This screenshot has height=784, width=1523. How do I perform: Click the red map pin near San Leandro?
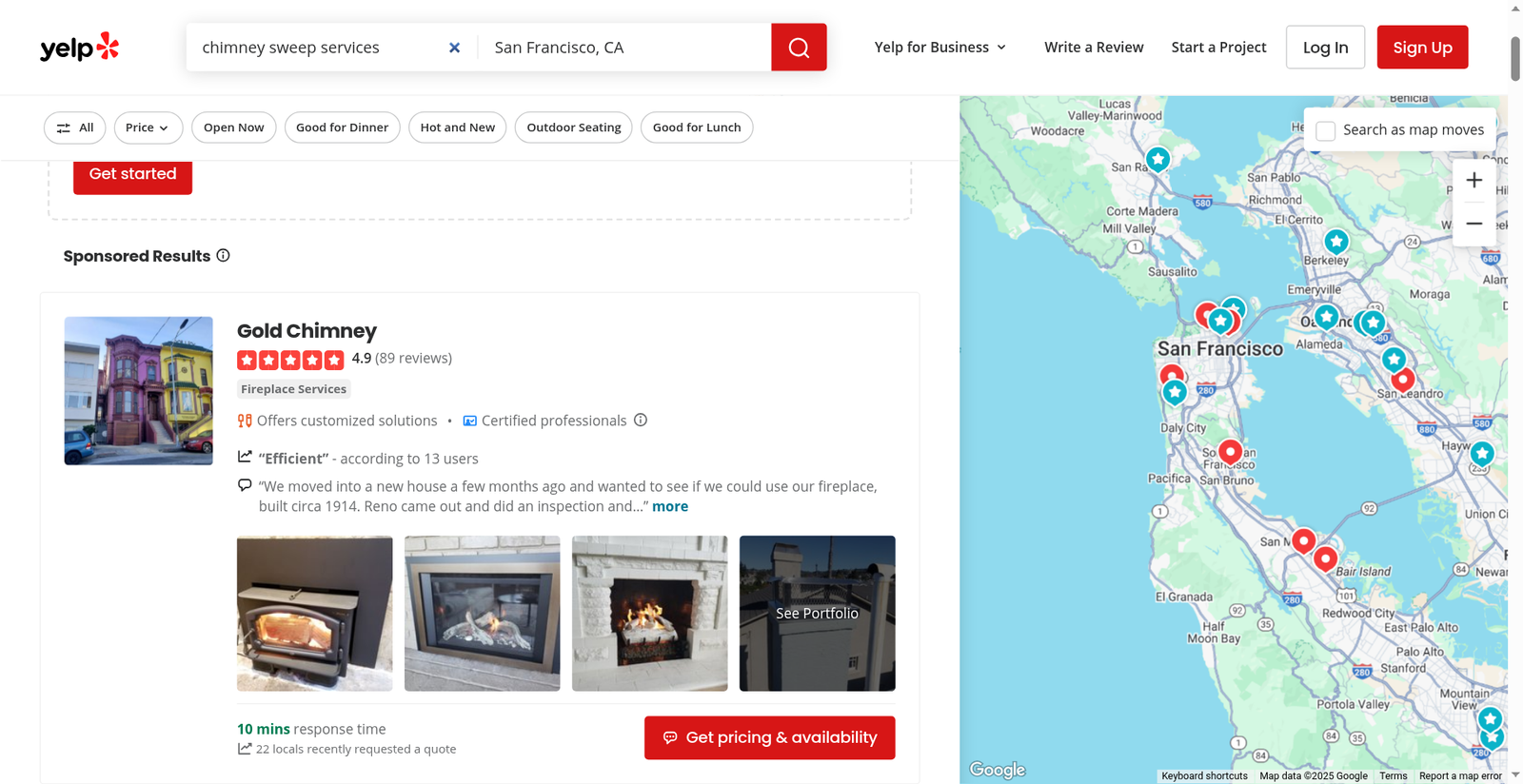click(x=1402, y=380)
